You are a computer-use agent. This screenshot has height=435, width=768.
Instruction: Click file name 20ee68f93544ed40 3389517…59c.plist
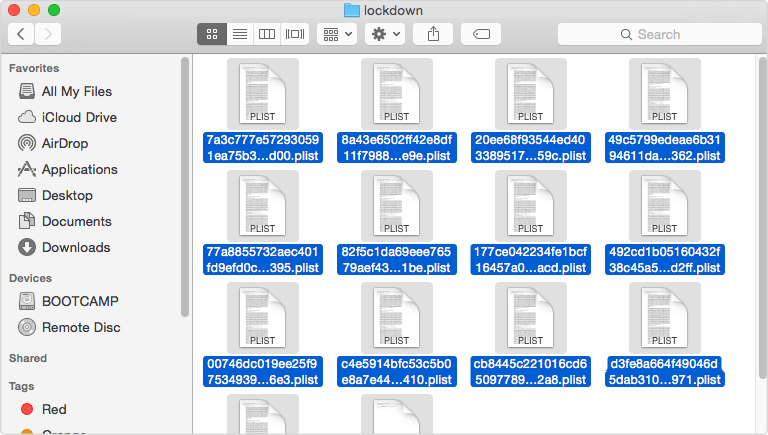click(530, 147)
